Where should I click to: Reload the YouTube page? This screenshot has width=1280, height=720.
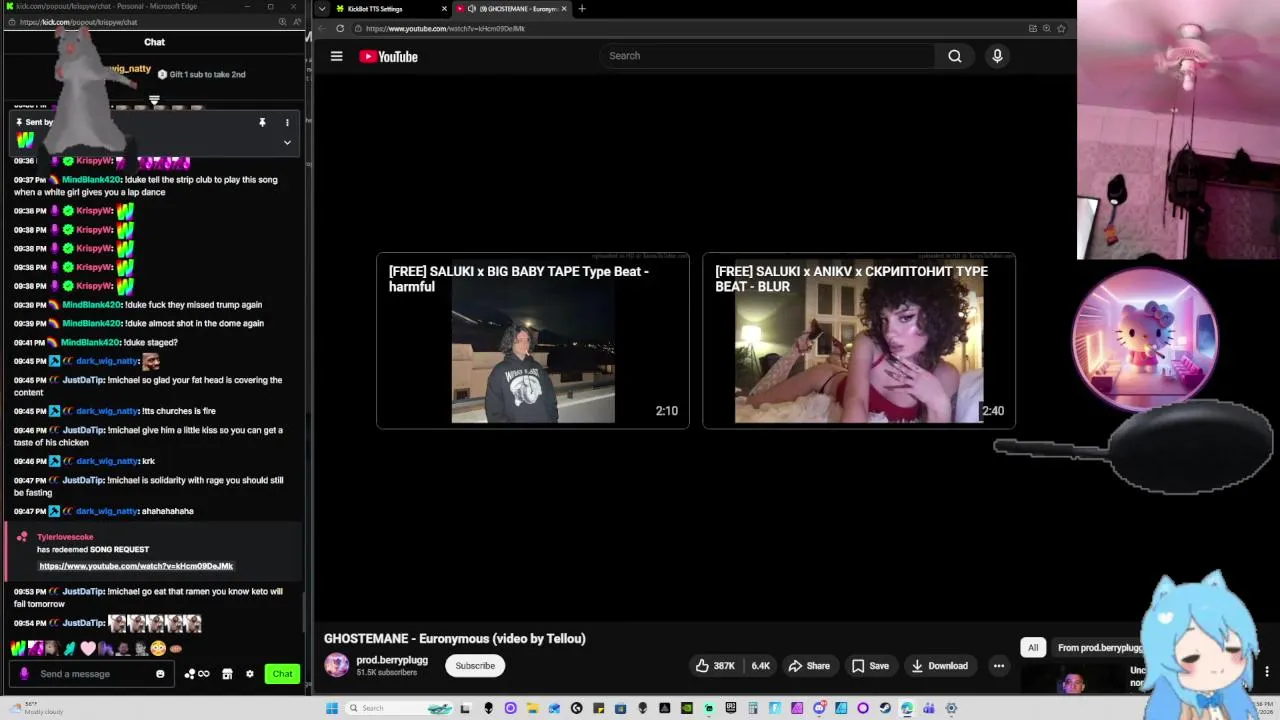340,29
